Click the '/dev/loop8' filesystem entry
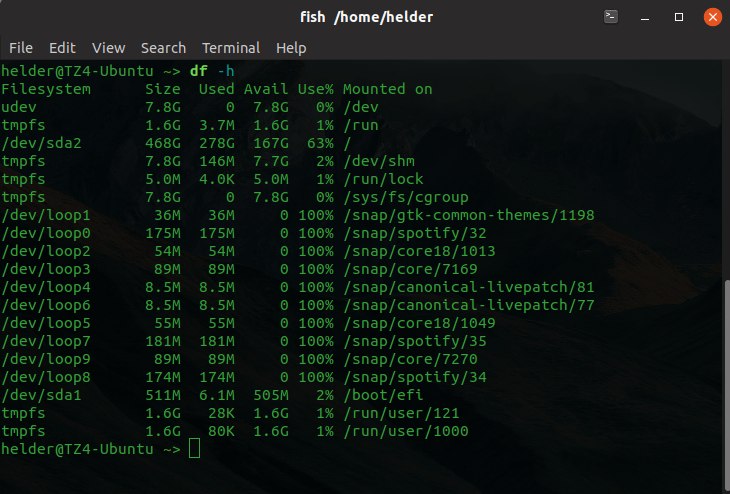Image resolution: width=730 pixels, height=494 pixels. 46,378
